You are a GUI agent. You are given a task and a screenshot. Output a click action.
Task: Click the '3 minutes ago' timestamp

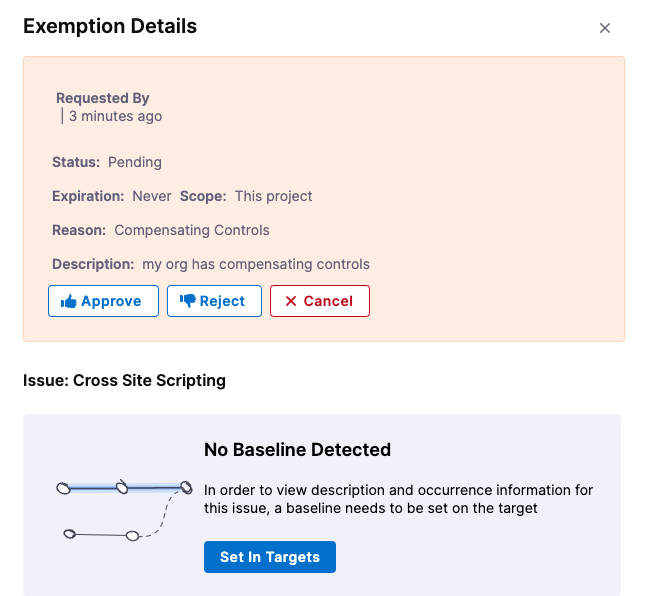[115, 116]
